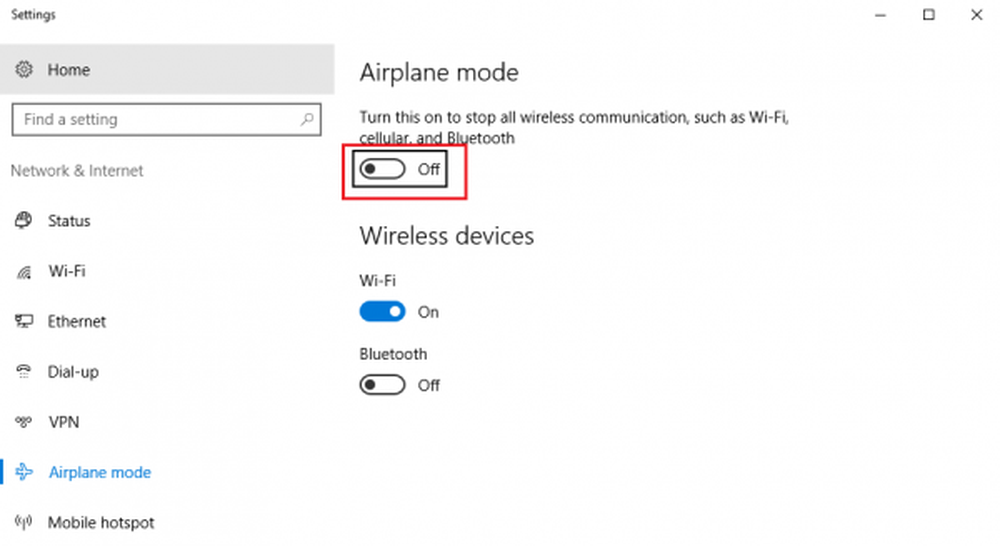The image size is (1000, 546).
Task: Return to Settings Home
Action: pos(69,70)
